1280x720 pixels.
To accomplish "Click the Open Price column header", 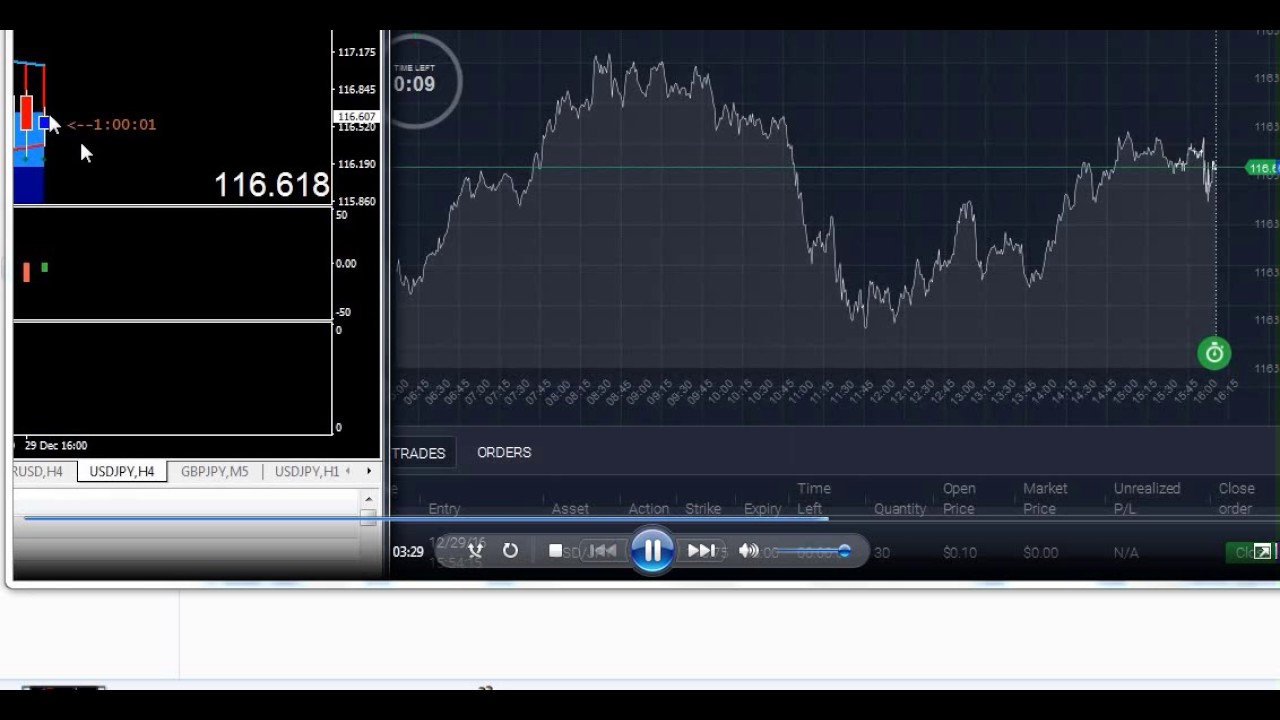I will [x=959, y=498].
